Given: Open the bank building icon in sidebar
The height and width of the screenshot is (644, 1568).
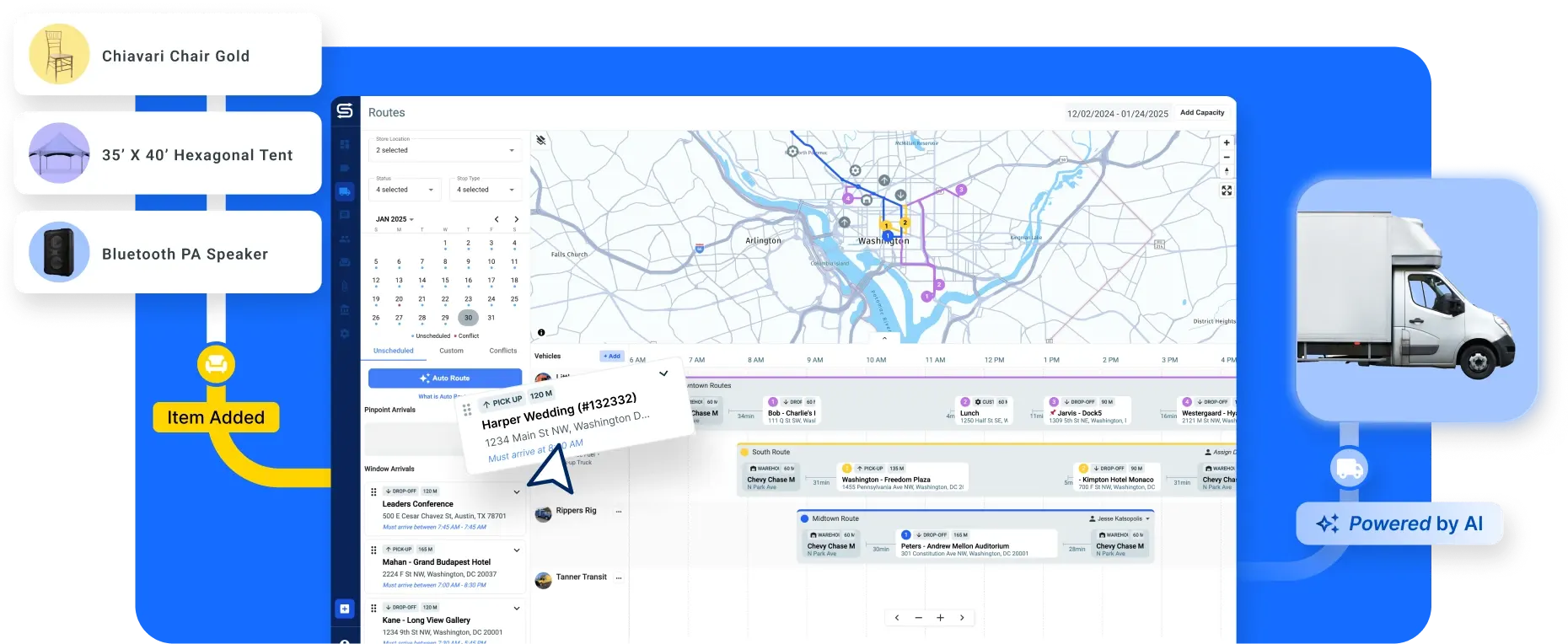Looking at the screenshot, I should (x=345, y=309).
